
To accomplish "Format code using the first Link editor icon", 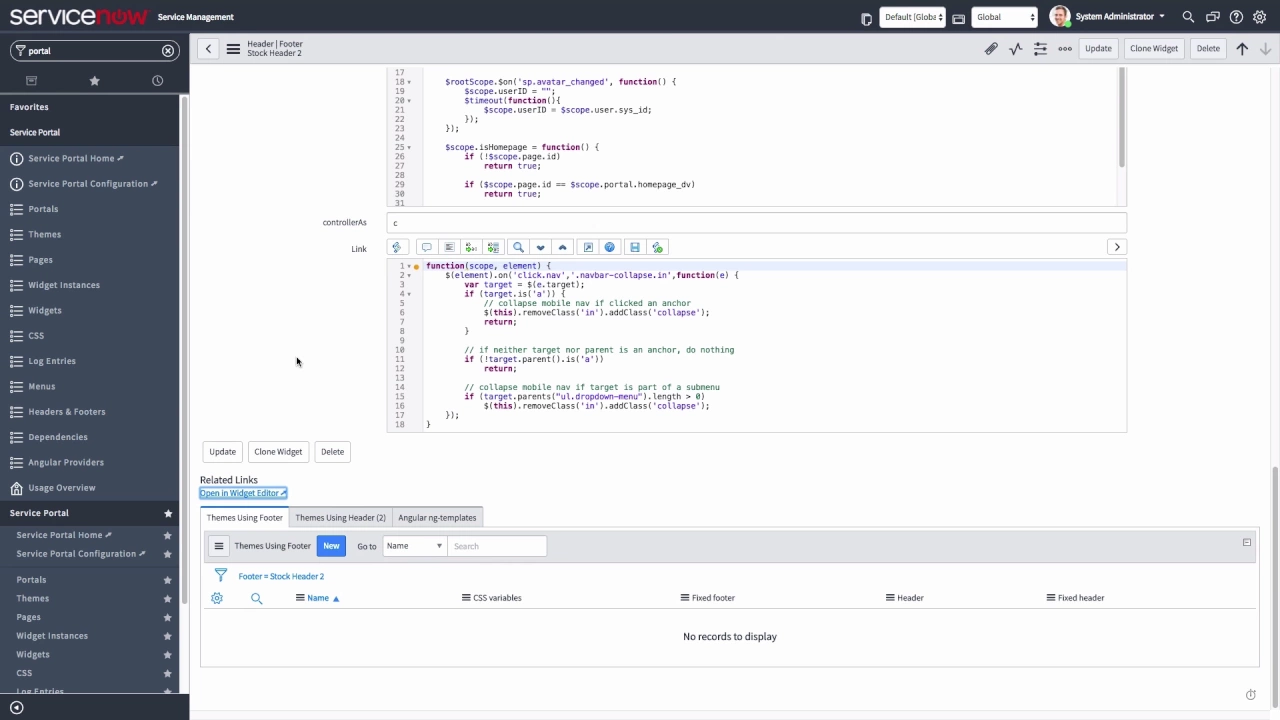I will click(396, 247).
